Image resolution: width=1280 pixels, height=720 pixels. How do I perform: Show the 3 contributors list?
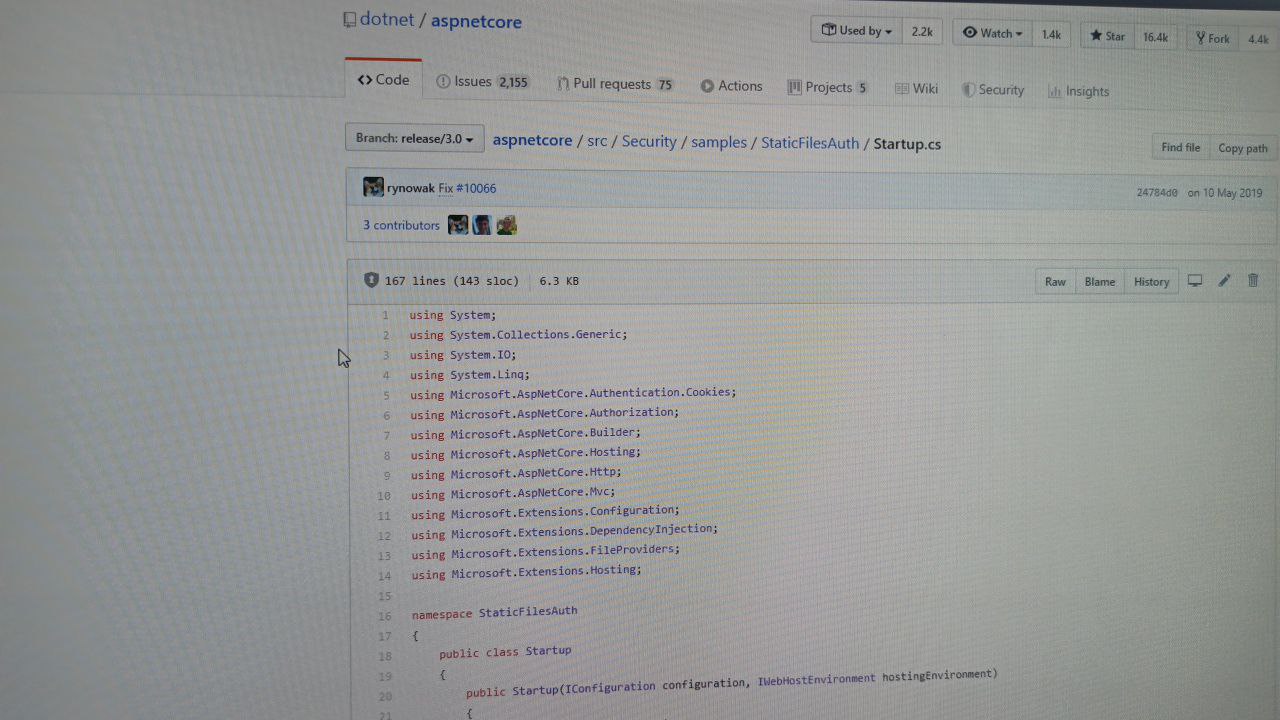click(x=401, y=225)
